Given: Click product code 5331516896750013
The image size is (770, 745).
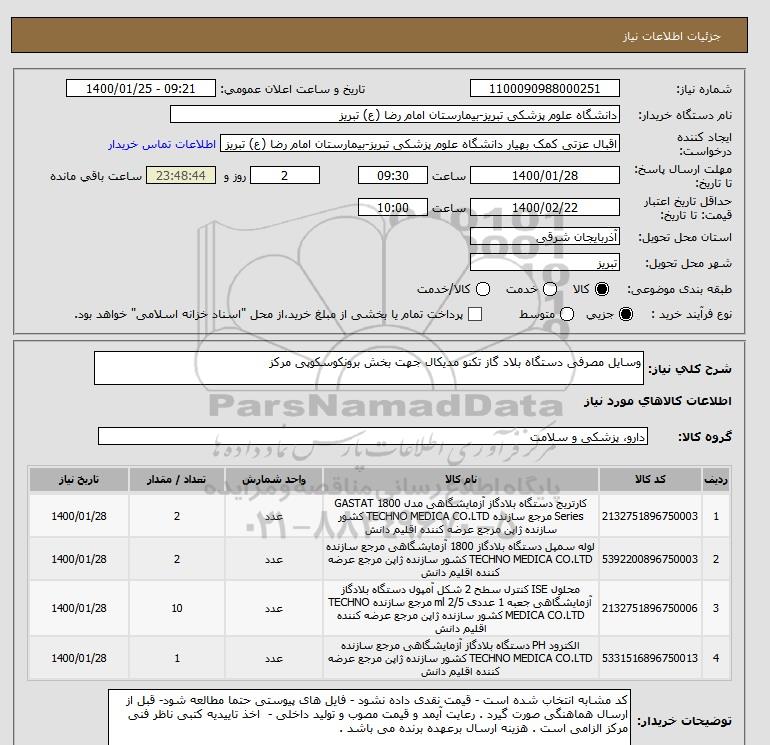Looking at the screenshot, I should tap(650, 658).
